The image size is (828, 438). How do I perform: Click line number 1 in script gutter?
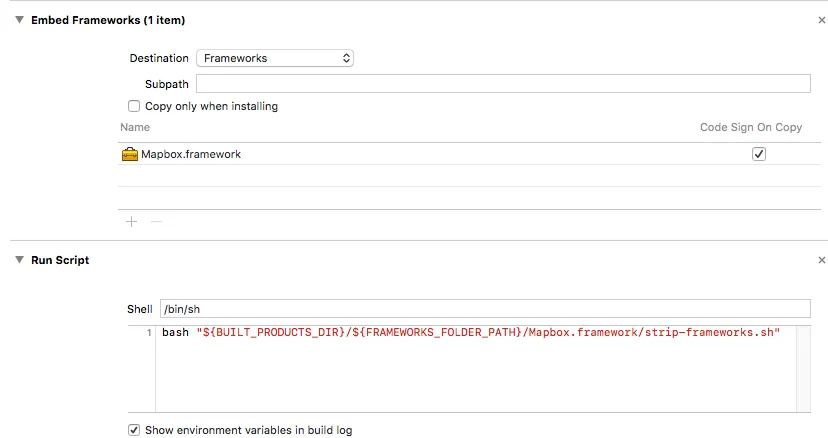pyautogui.click(x=149, y=333)
